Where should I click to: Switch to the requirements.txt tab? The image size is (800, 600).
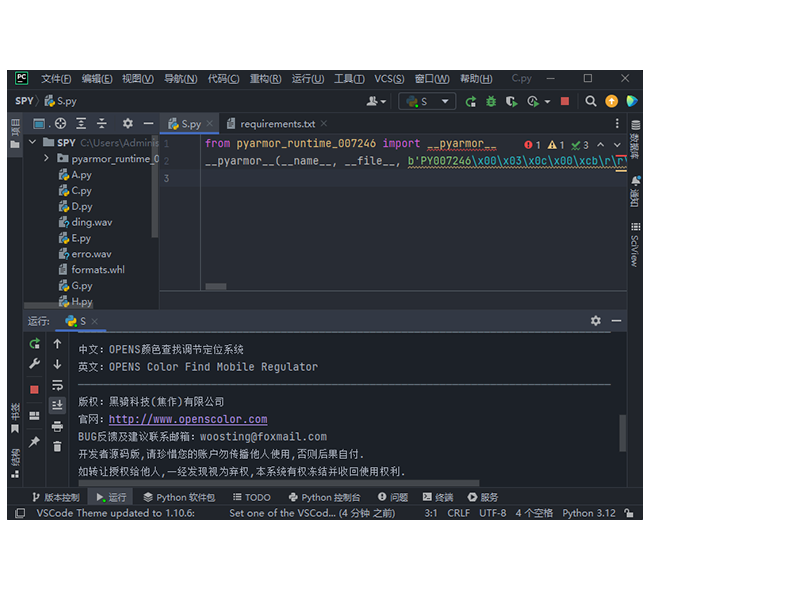pos(278,124)
